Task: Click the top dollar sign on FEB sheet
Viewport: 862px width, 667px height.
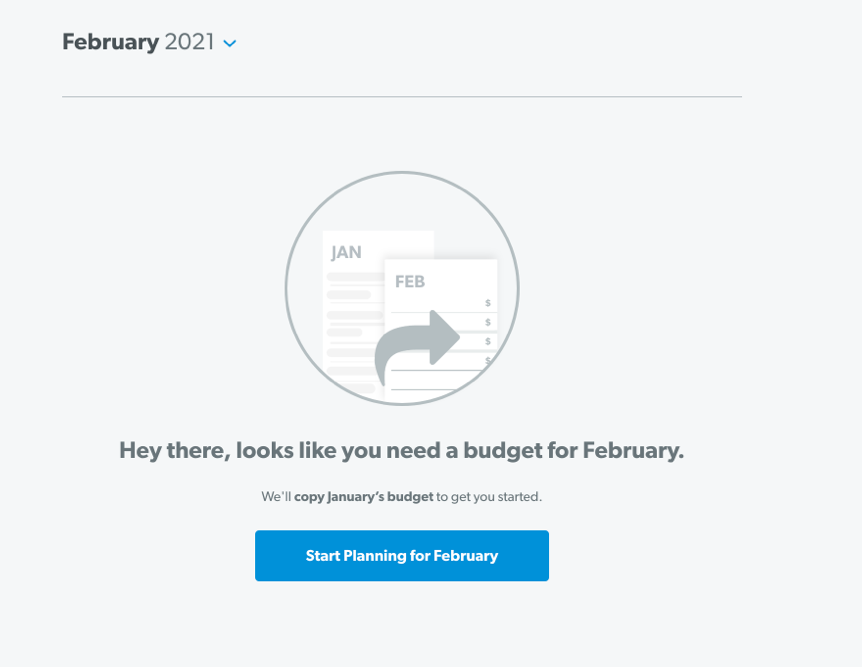Action: (488, 303)
